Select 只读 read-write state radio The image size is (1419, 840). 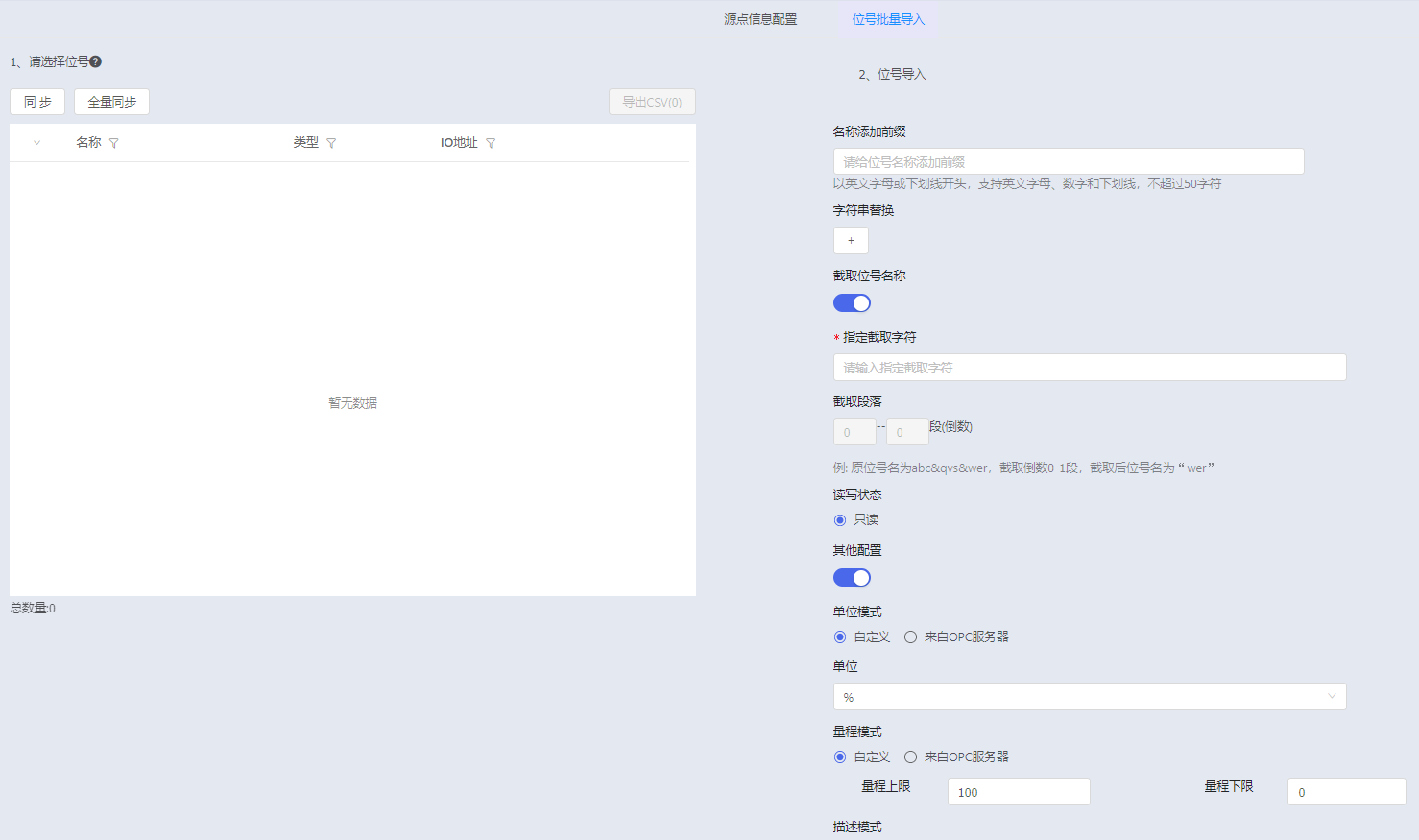(x=840, y=520)
